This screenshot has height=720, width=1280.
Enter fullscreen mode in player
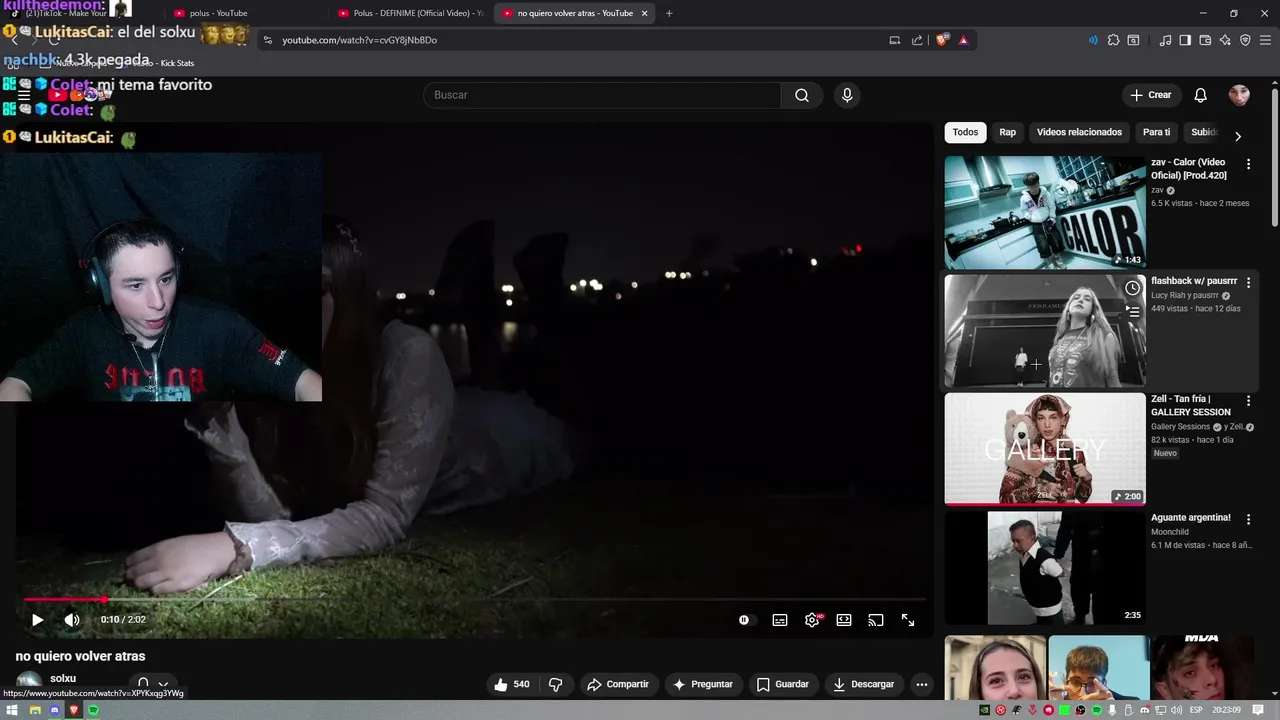pos(908,620)
